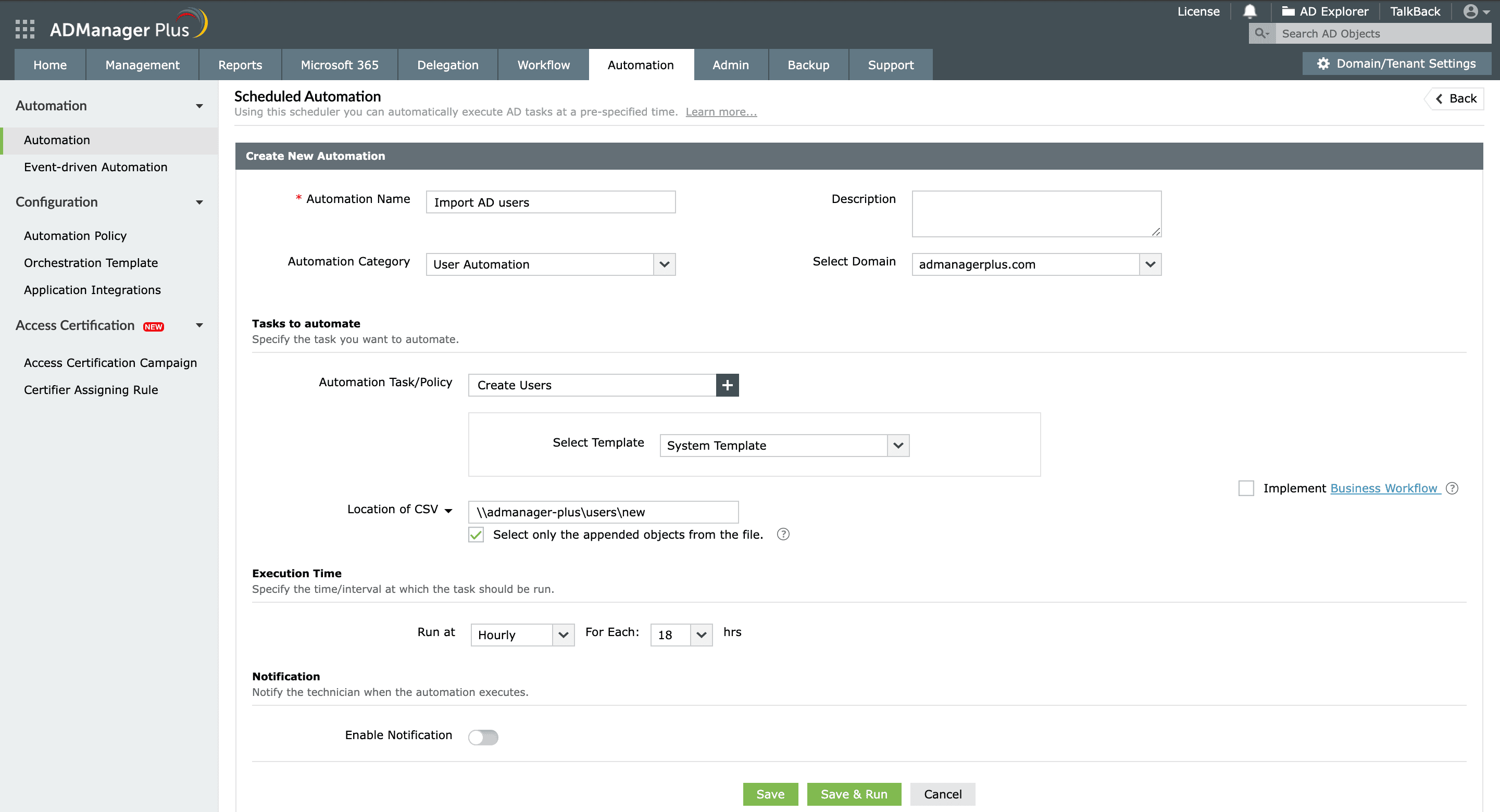
Task: Switch to the Workflow tab
Action: coord(543,65)
